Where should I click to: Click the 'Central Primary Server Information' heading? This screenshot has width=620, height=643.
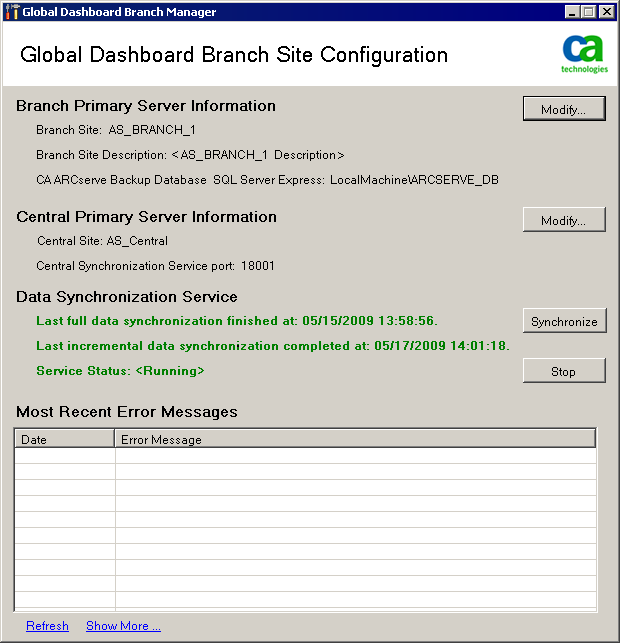click(146, 217)
